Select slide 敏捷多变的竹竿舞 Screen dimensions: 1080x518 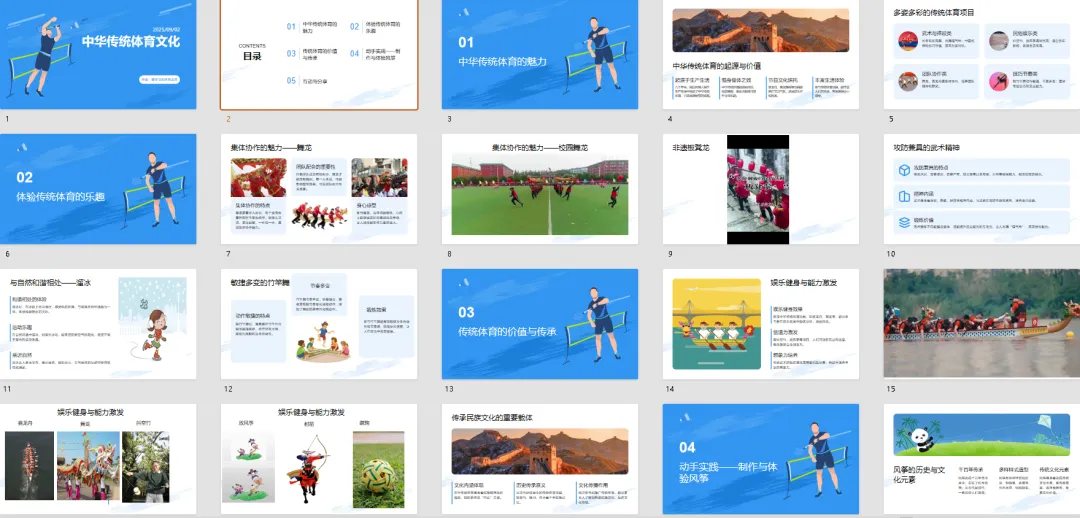(319, 324)
